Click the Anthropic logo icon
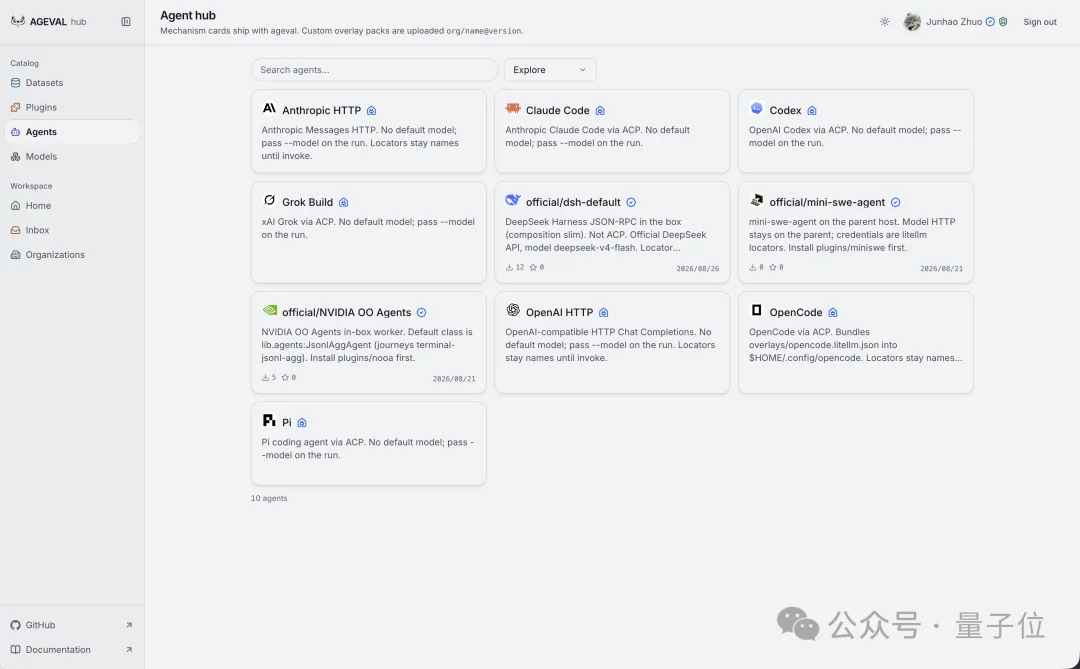 (x=269, y=108)
